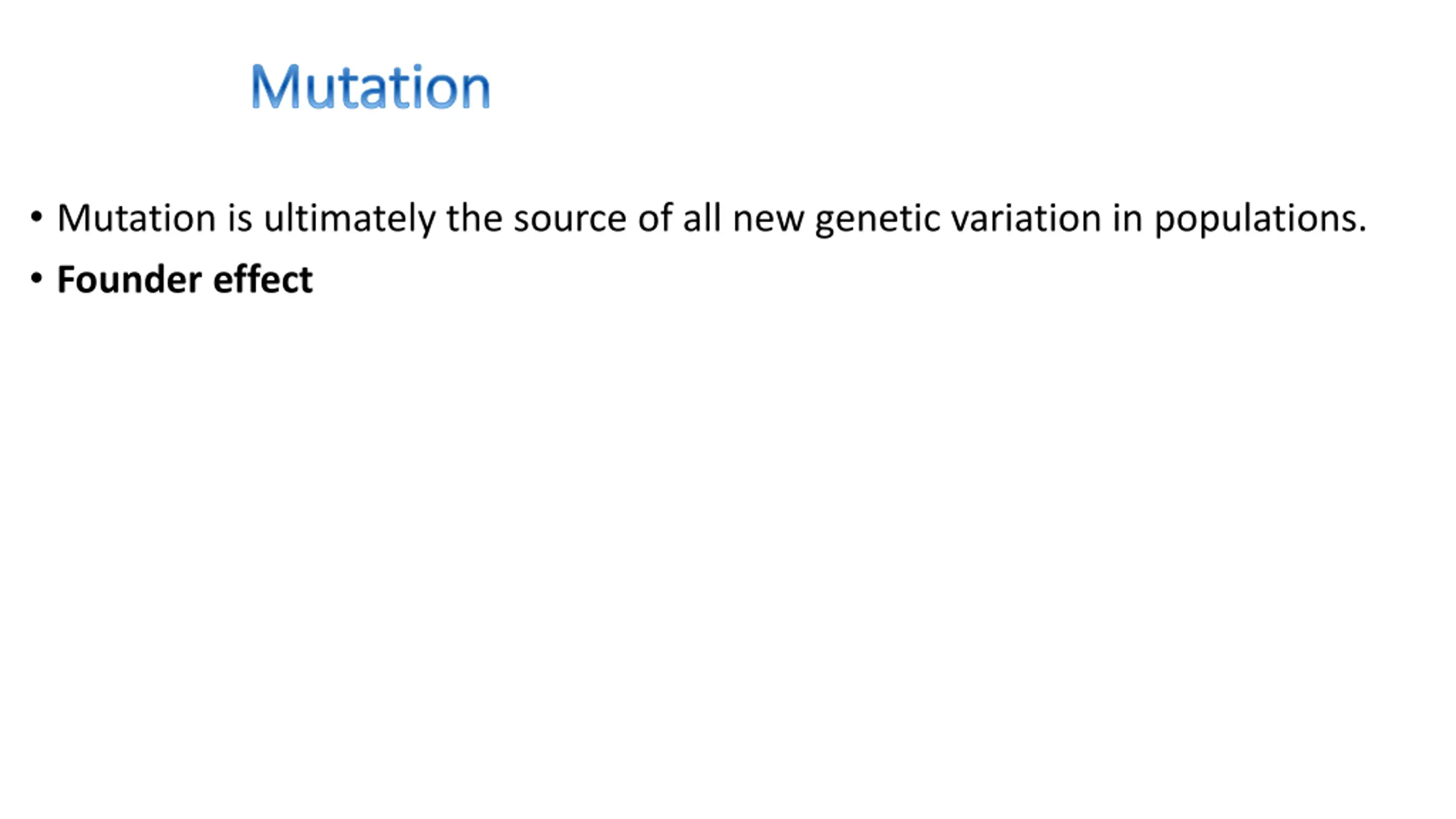Select the bullet dot before Founder effect
Viewport: 1456px width, 819px height.
(36, 279)
